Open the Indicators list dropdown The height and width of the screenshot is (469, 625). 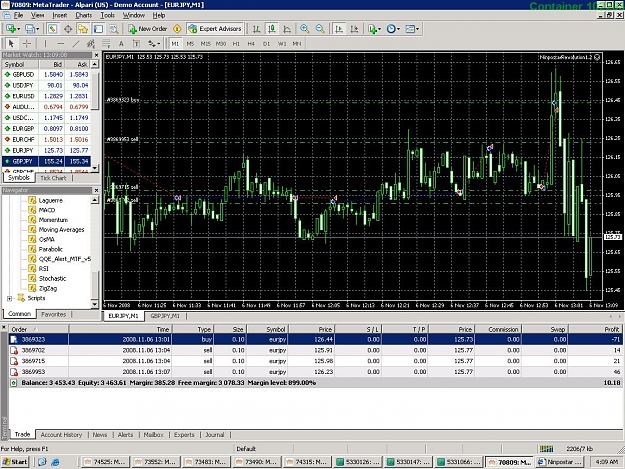pos(374,29)
